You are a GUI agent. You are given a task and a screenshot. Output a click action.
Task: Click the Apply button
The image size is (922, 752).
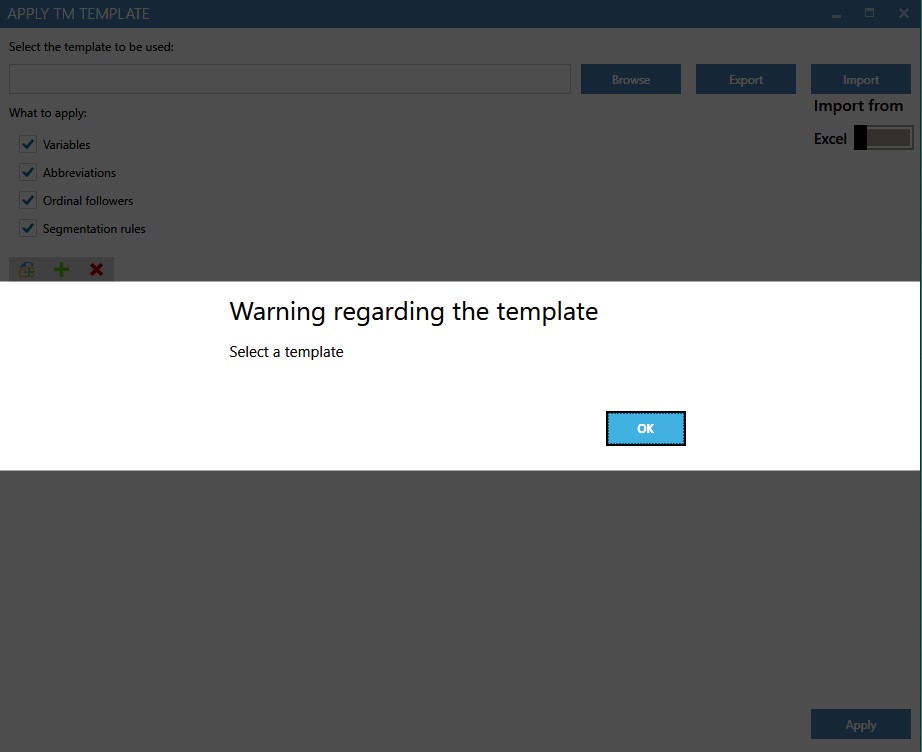tap(861, 724)
